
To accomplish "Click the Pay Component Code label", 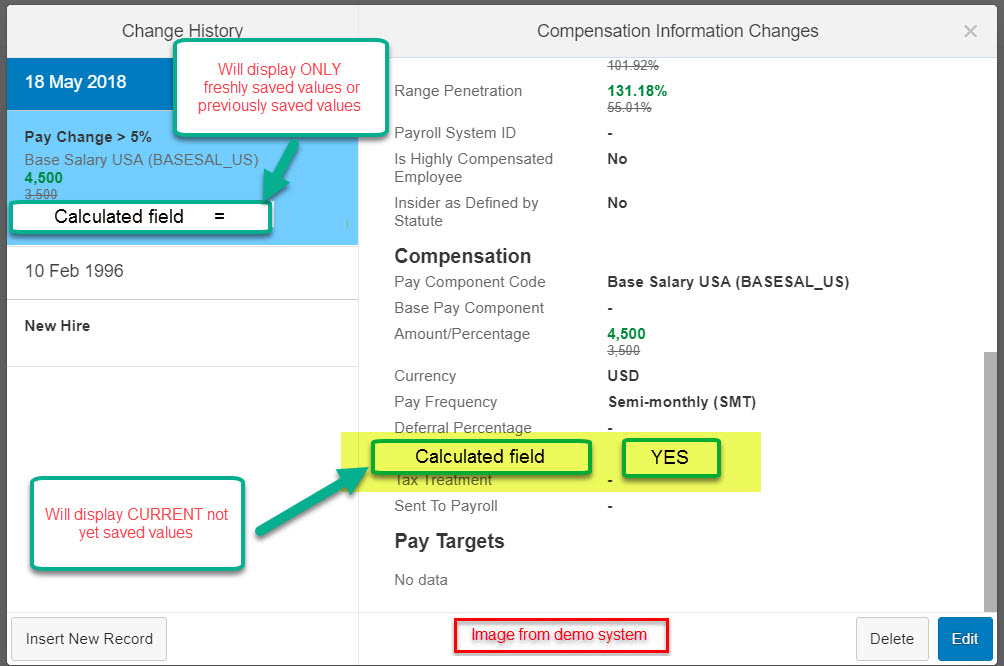I will tap(469, 282).
